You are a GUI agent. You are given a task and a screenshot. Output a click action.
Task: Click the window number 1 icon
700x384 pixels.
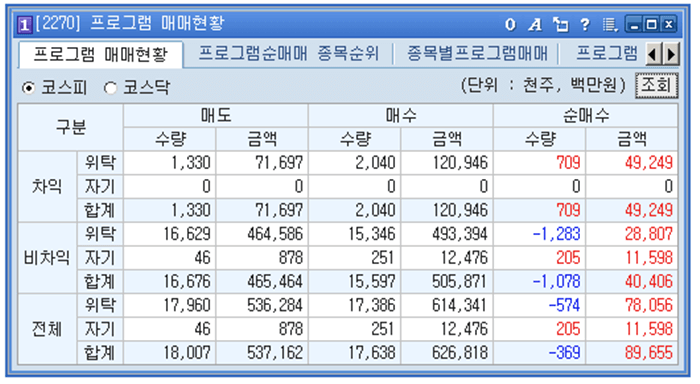pyautogui.click(x=25, y=25)
